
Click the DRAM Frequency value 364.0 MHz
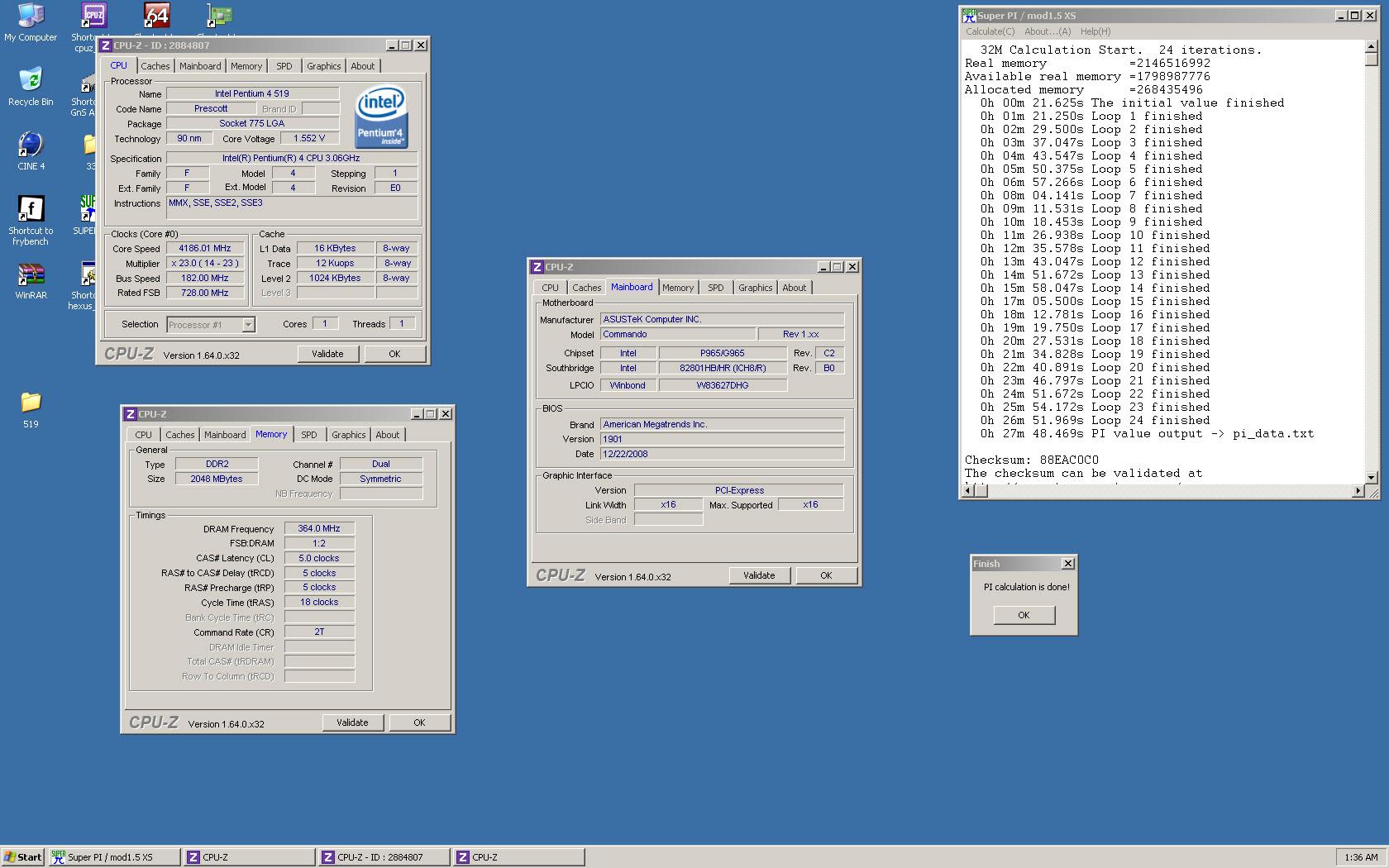[319, 528]
